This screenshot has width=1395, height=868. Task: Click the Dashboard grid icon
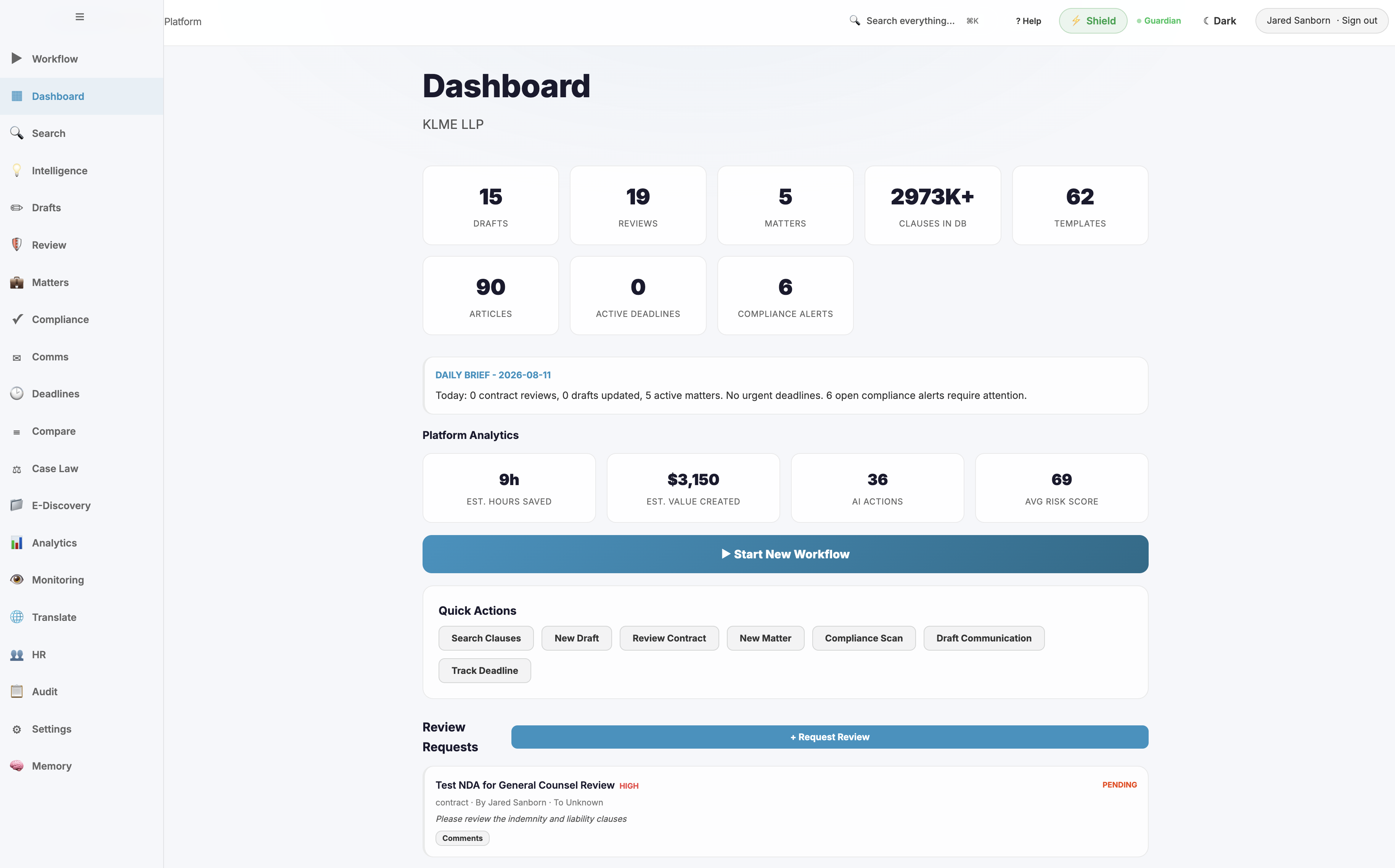(x=17, y=96)
